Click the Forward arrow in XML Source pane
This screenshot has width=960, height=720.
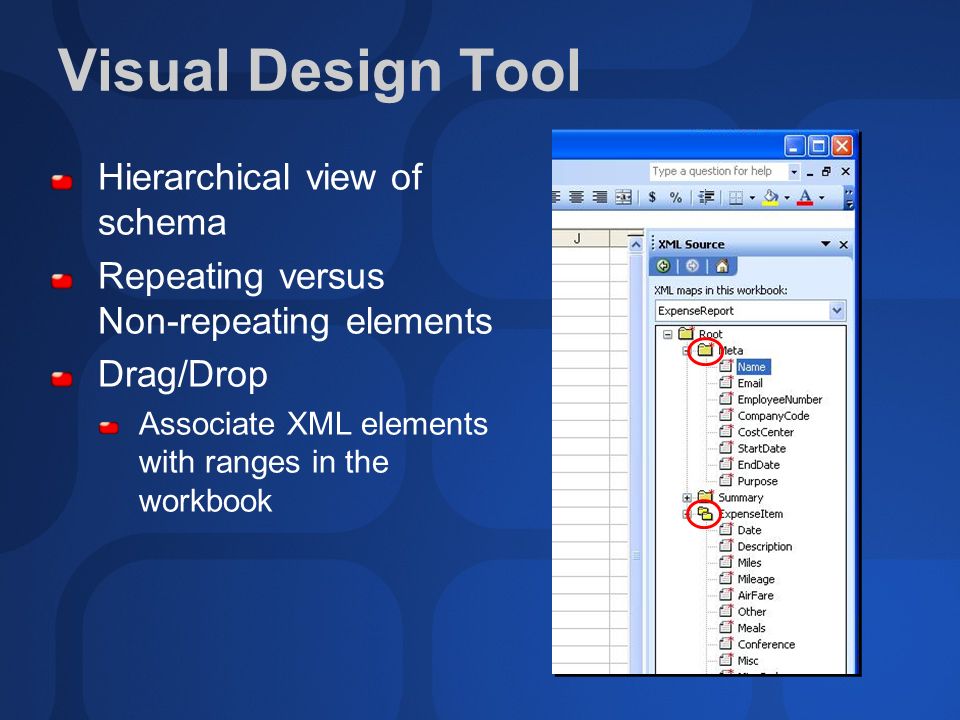point(692,266)
